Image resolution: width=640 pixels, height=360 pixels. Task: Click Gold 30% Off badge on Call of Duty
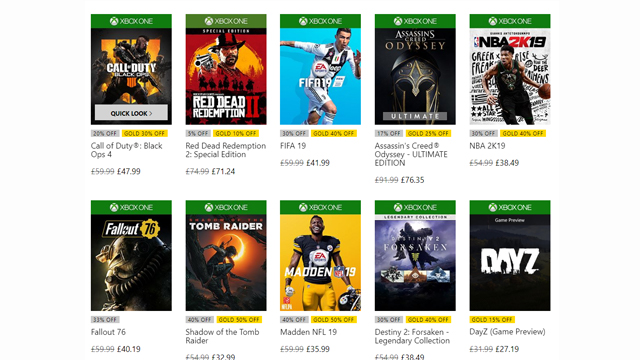coord(144,133)
